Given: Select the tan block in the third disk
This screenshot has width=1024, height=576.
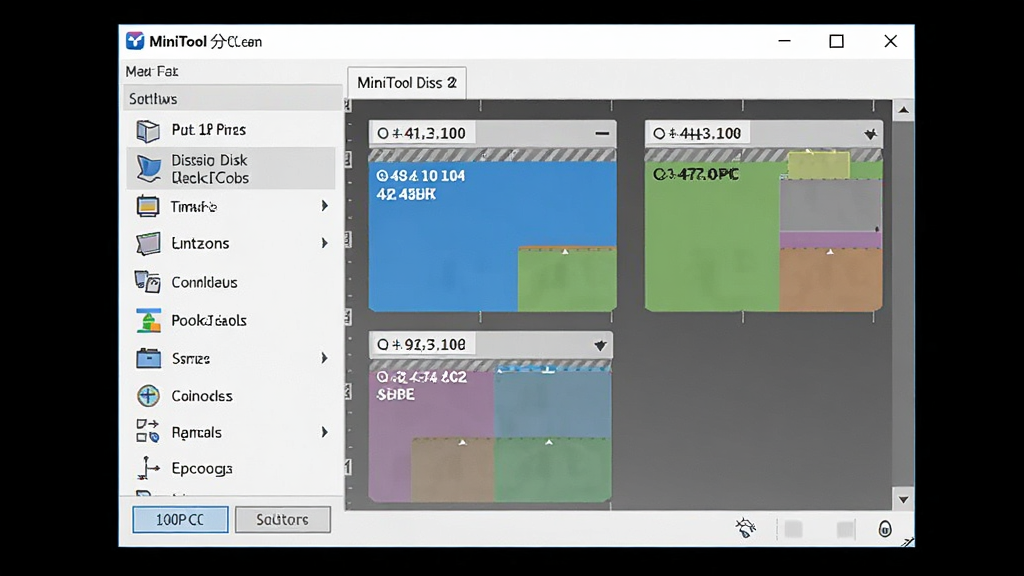Looking at the screenshot, I should pyautogui.click(x=453, y=470).
